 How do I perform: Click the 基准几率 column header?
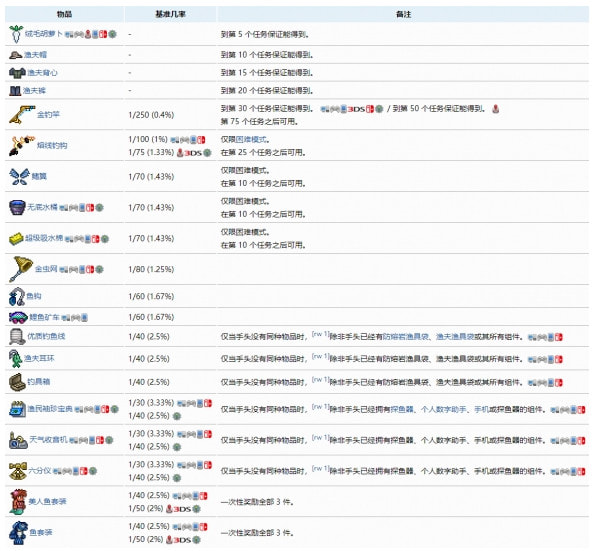(x=170, y=14)
